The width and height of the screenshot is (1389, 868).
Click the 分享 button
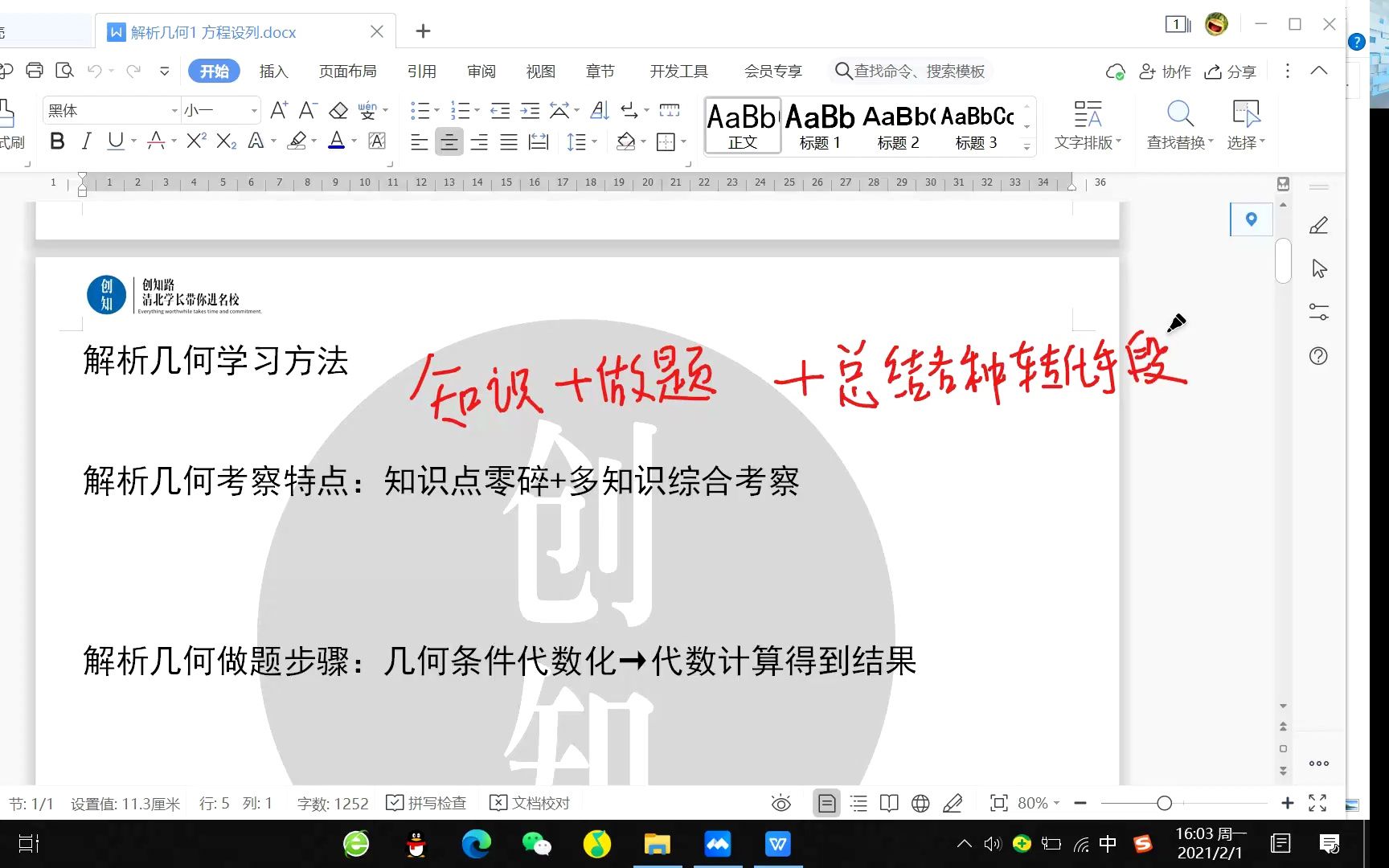click(1230, 72)
